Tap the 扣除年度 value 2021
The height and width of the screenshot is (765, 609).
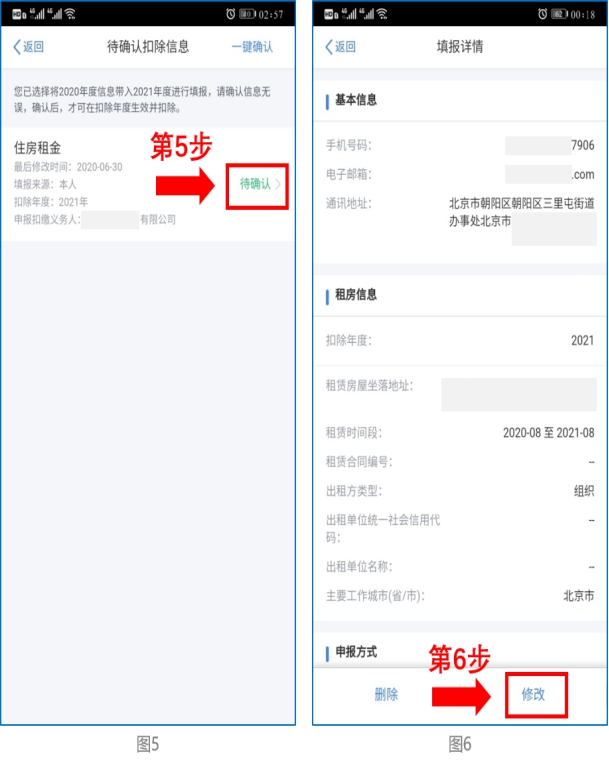(583, 341)
